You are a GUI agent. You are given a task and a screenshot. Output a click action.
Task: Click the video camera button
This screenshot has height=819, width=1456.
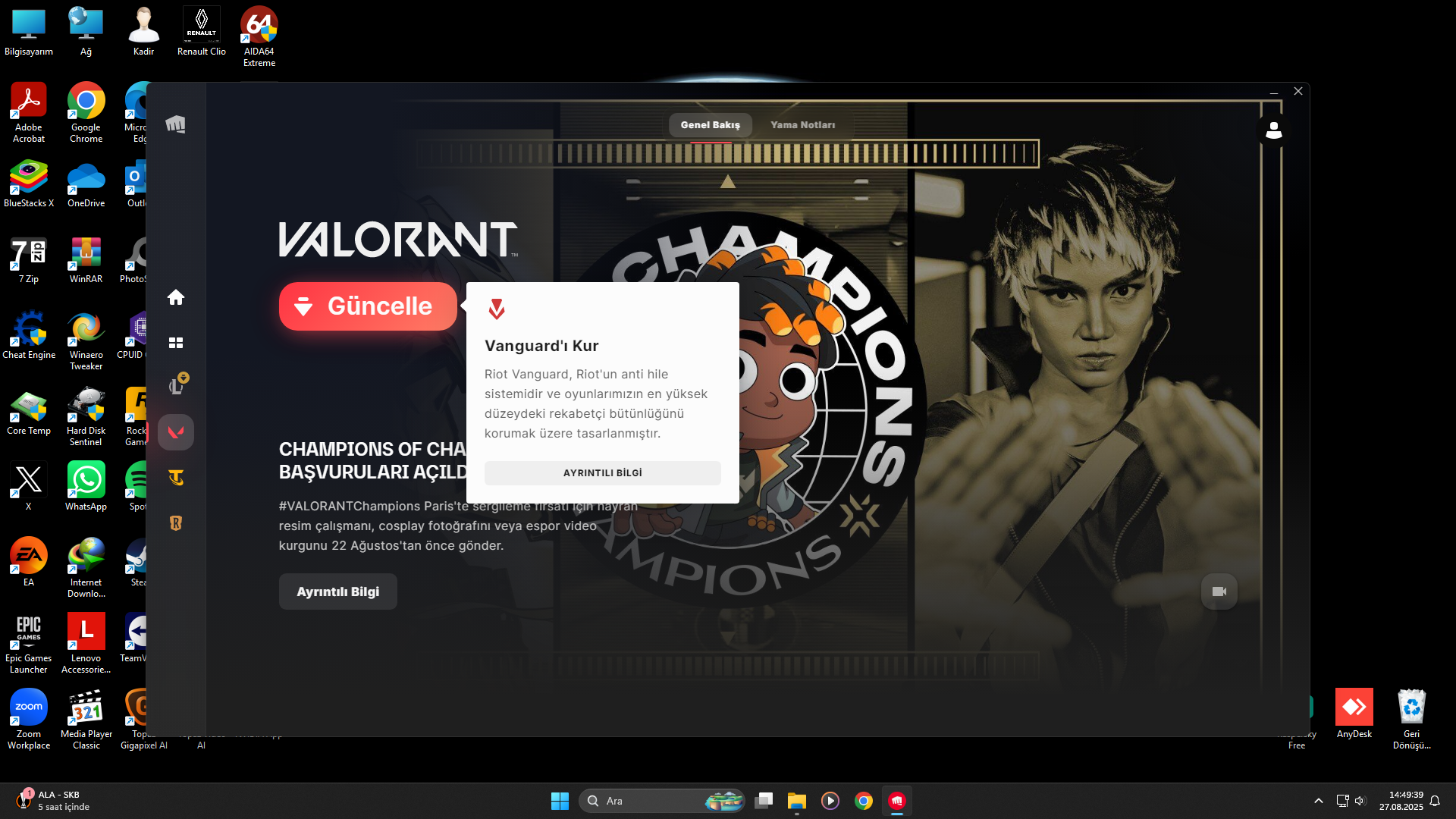tap(1219, 591)
